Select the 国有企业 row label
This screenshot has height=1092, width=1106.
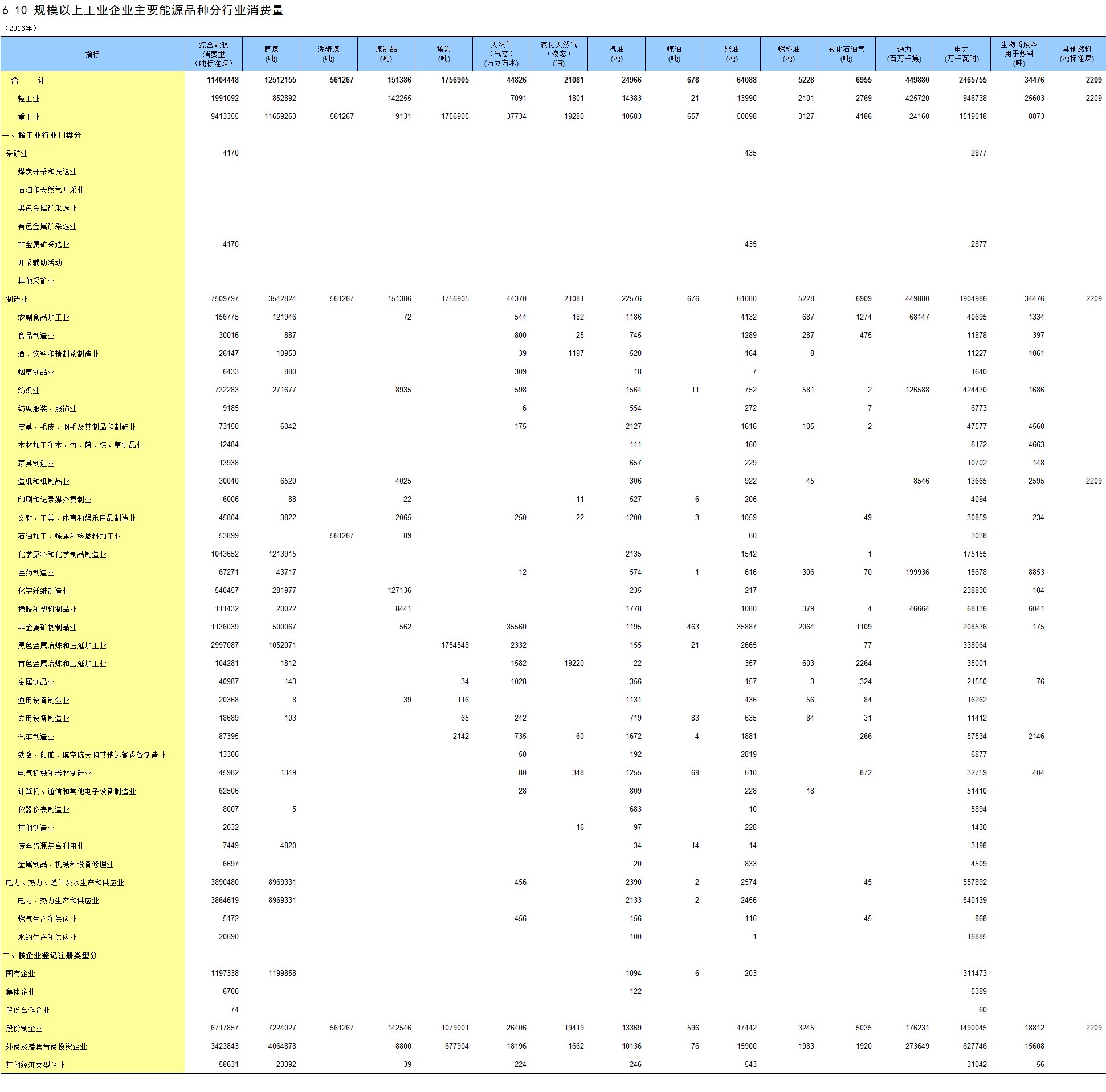[21, 974]
